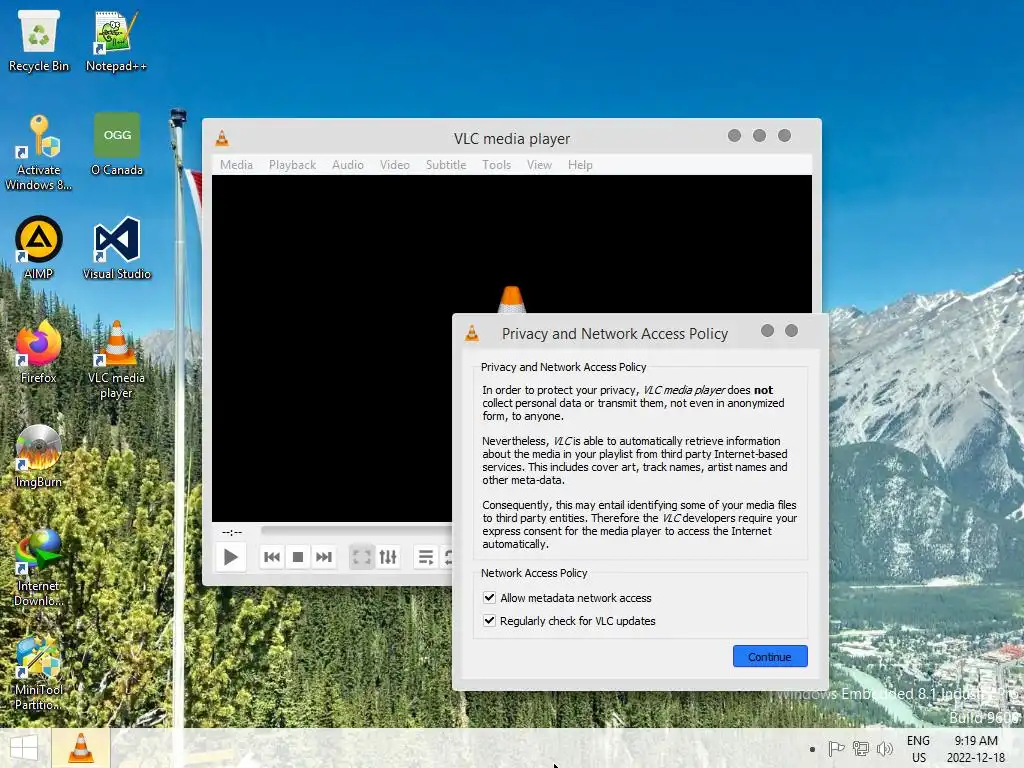Select the Internet Download Manager desktop icon

click(39, 568)
